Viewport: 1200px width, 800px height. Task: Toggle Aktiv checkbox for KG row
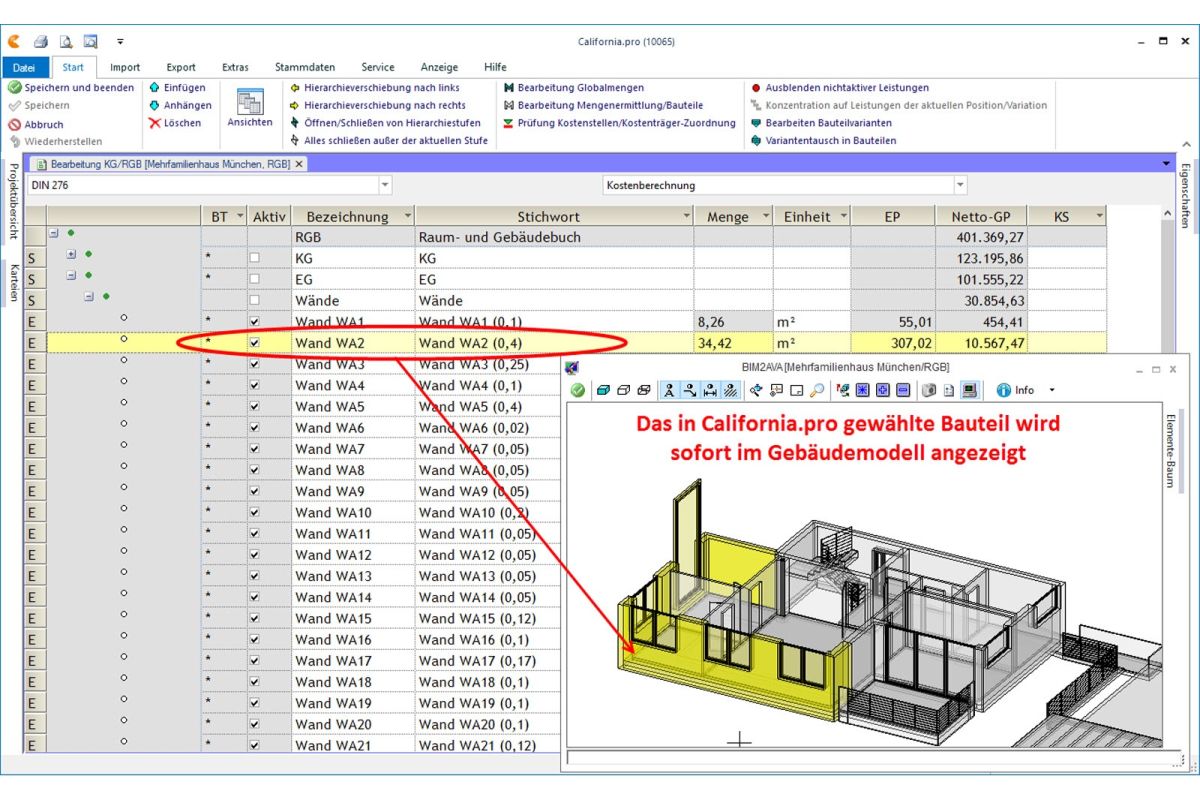(x=254, y=258)
